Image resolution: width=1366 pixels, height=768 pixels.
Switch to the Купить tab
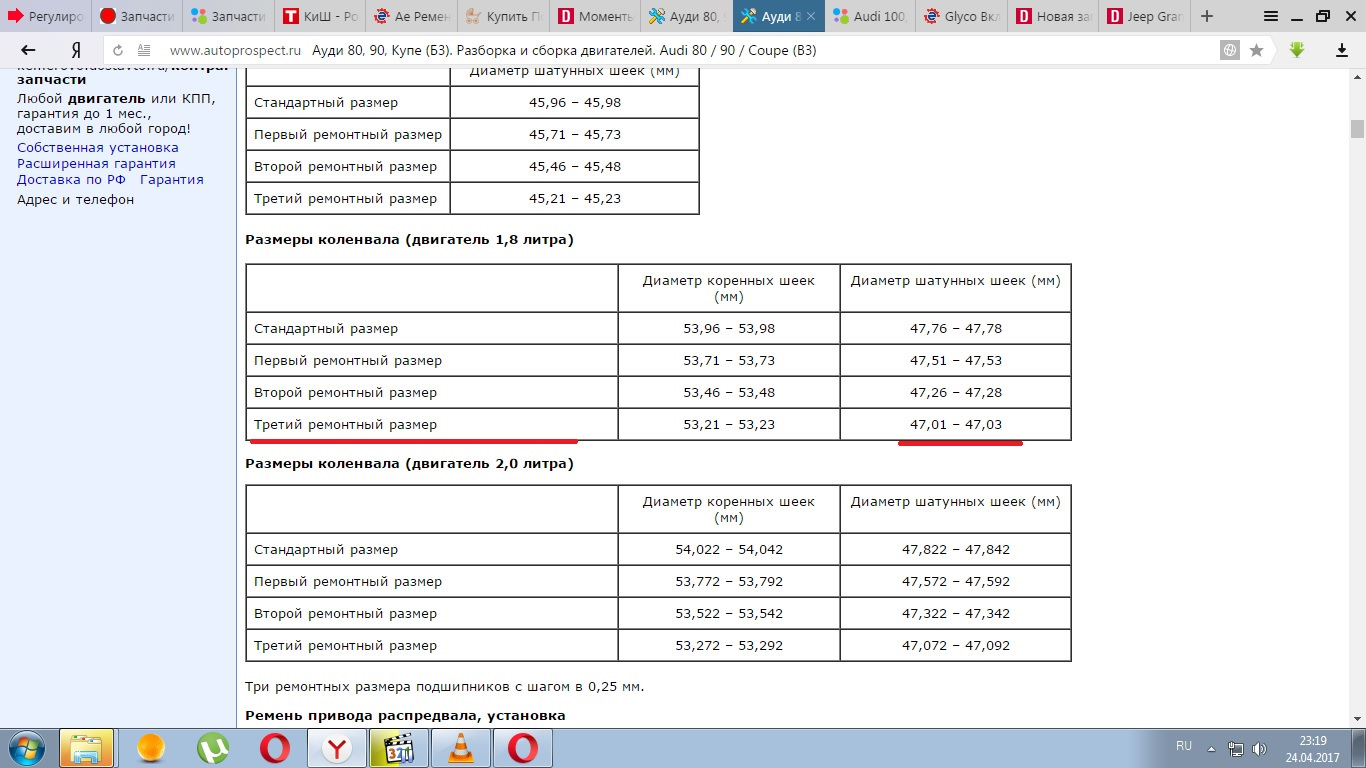coord(505,17)
